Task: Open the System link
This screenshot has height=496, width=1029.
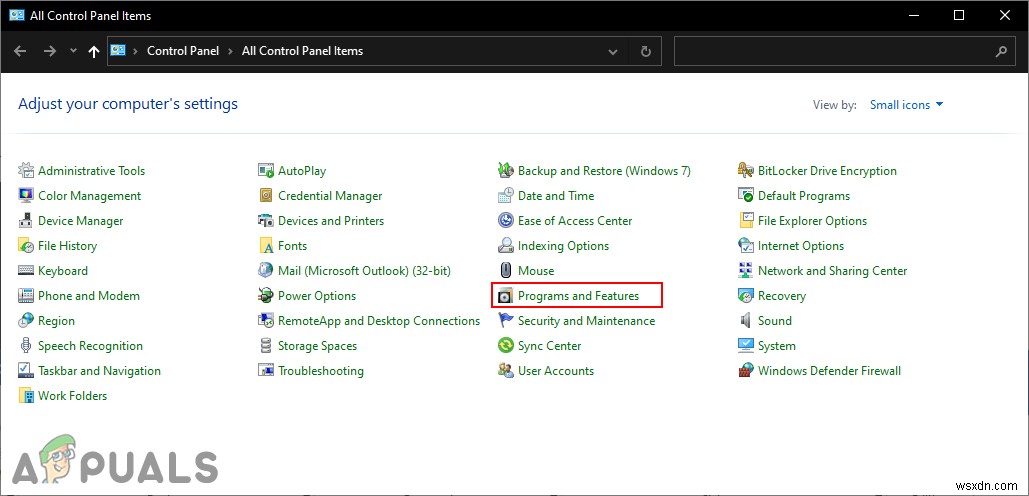Action: point(776,346)
